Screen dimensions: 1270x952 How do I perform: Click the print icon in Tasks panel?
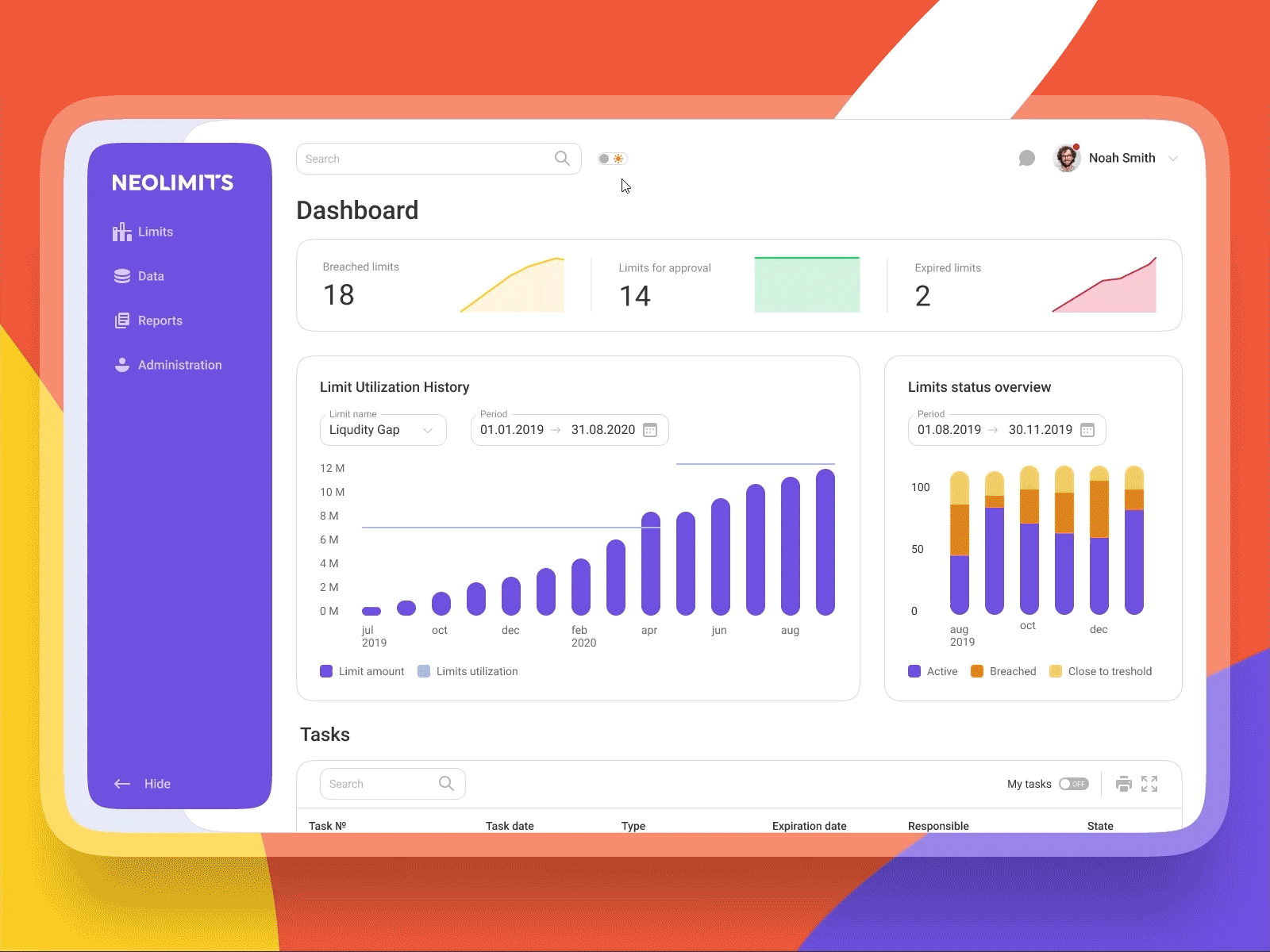click(x=1124, y=784)
